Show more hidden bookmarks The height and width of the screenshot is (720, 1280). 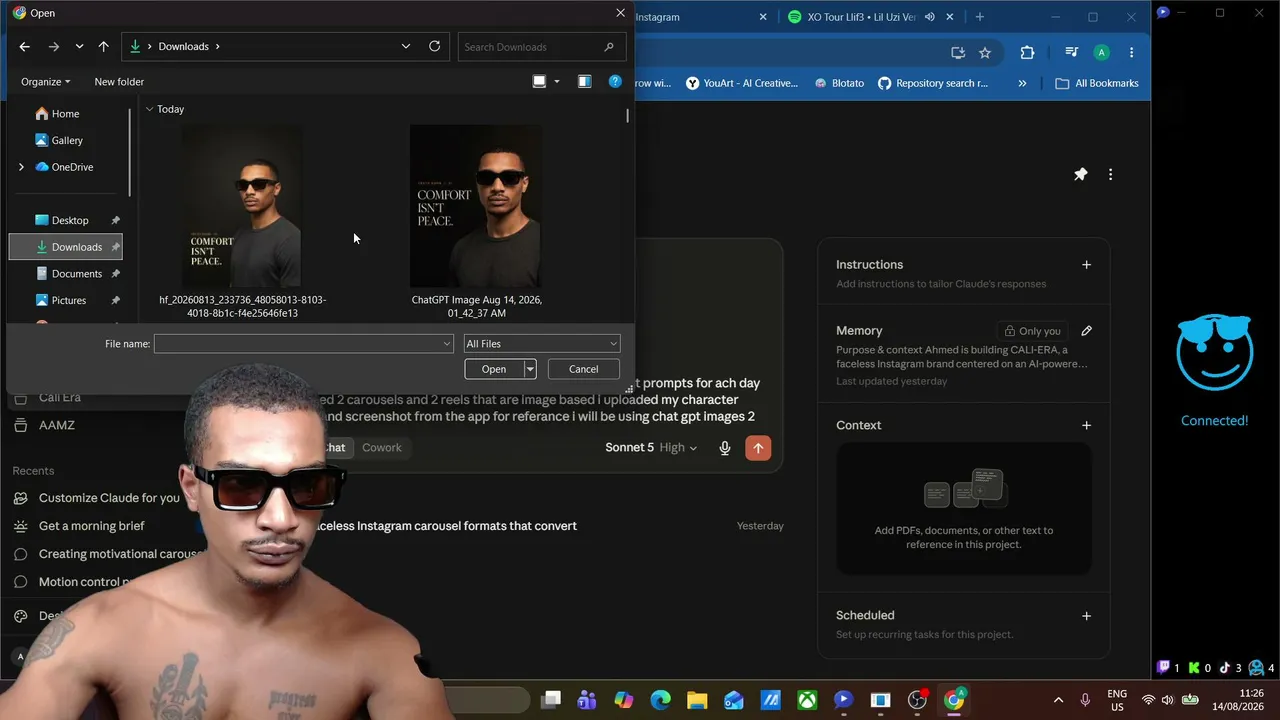coord(1022,84)
